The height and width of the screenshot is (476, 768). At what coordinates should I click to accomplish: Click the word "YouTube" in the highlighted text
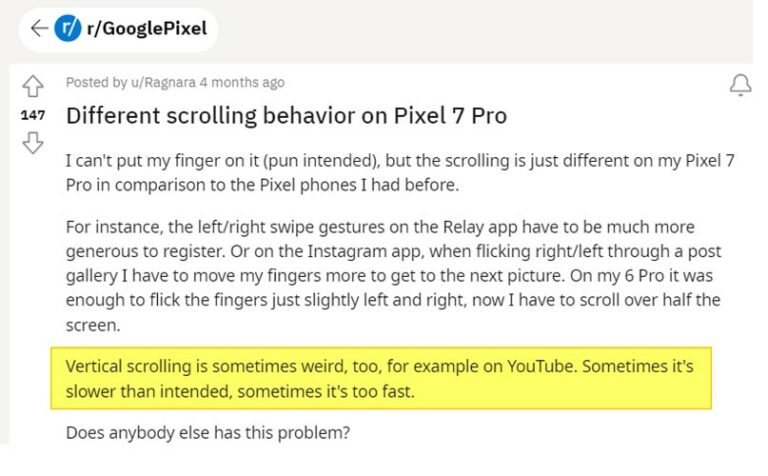(x=540, y=366)
